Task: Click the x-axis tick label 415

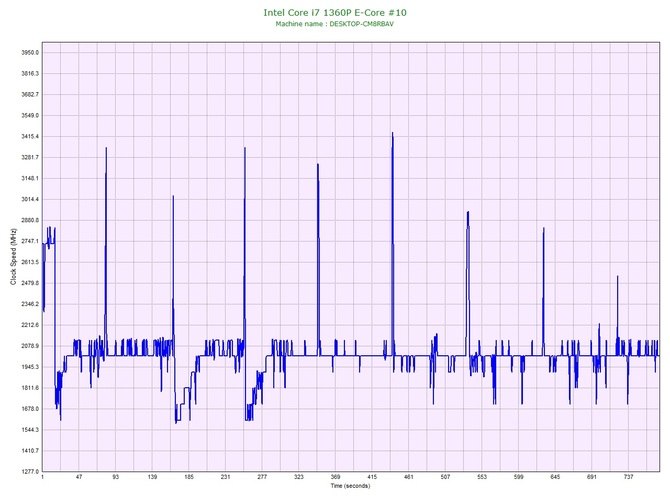Action: coord(372,477)
